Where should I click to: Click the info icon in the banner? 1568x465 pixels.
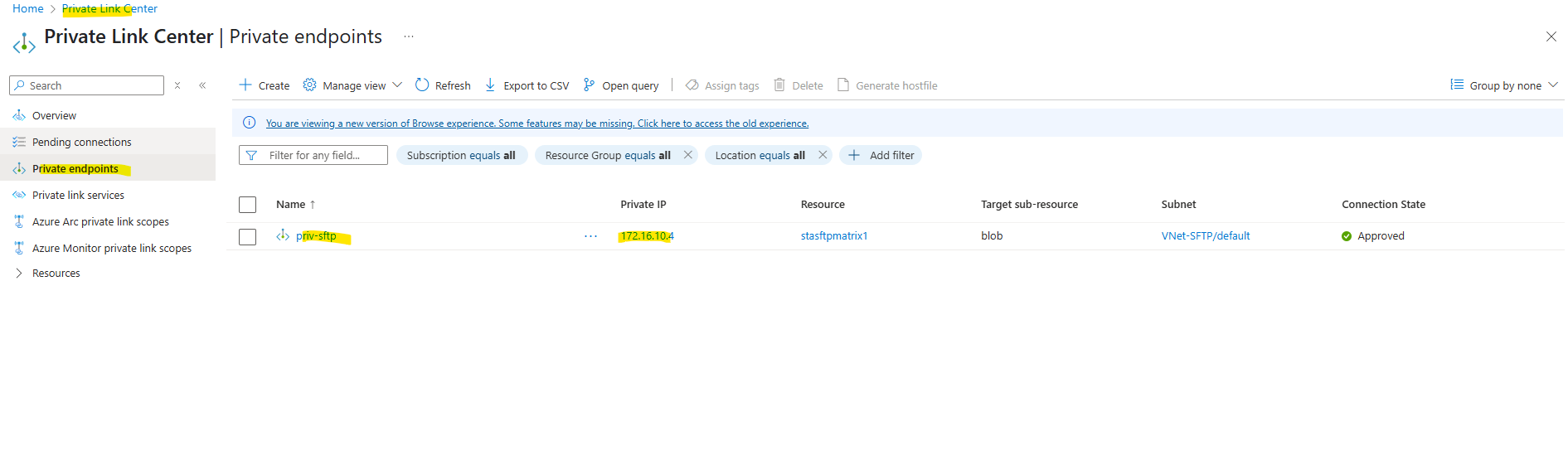point(249,123)
